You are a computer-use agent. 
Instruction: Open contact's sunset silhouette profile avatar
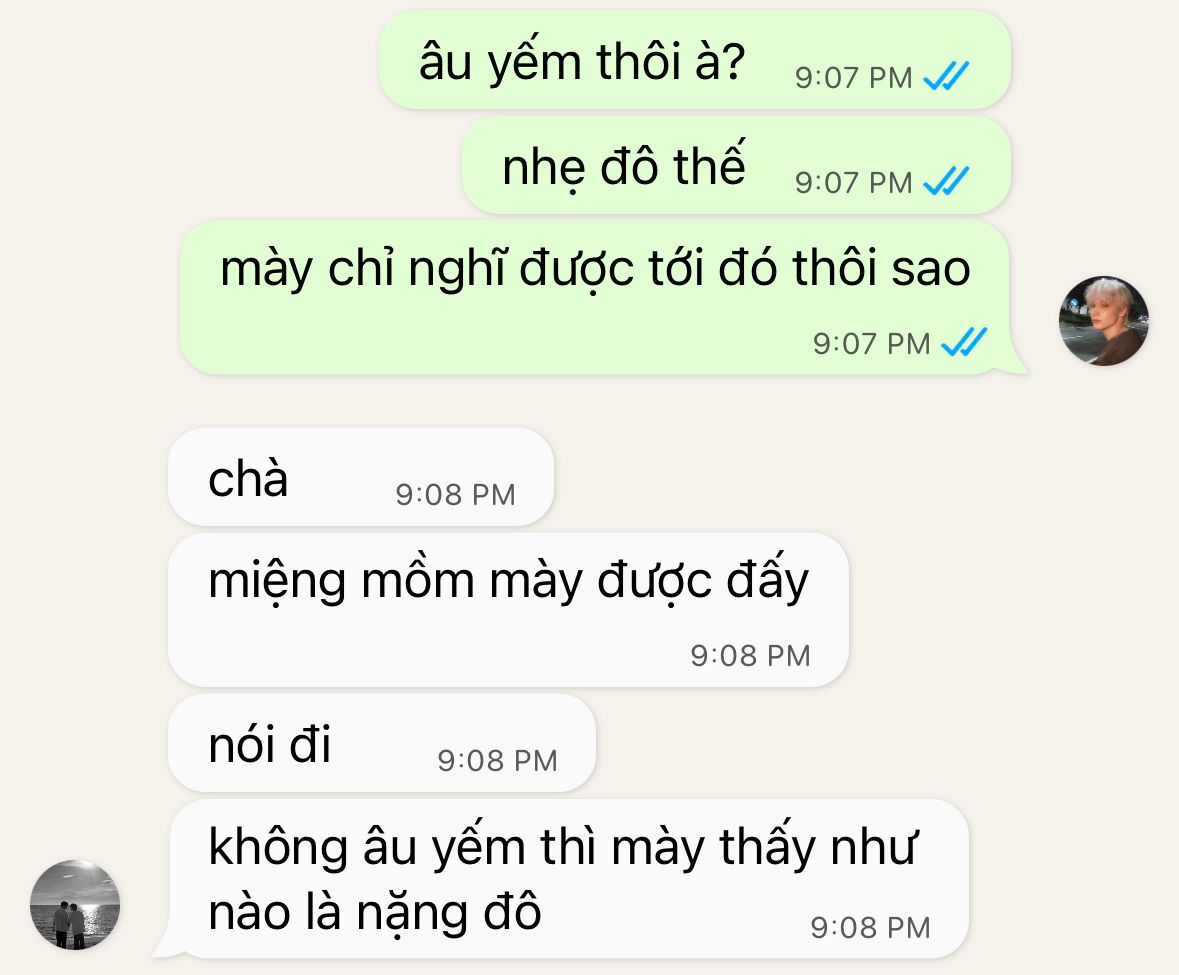coord(75,904)
